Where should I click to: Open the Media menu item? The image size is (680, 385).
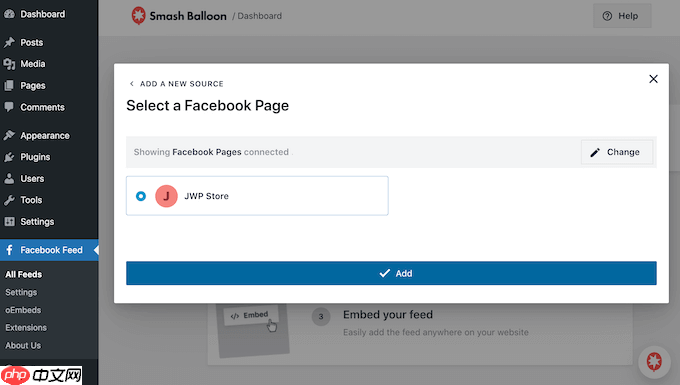(x=33, y=64)
